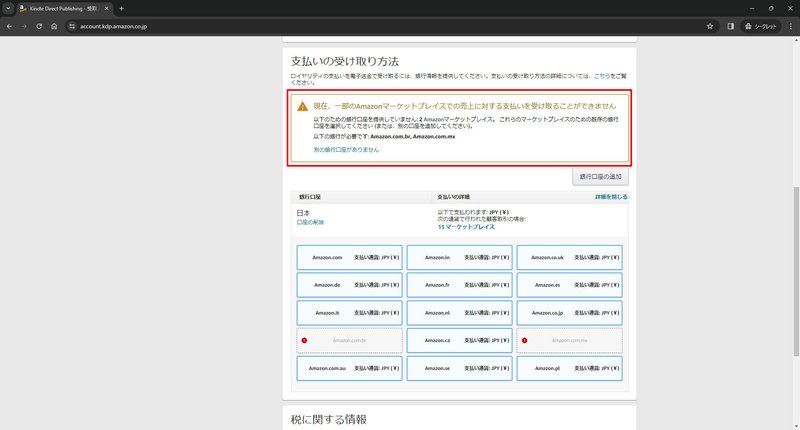The height and width of the screenshot is (430, 800).
Task: Click the 税に関する情報 heading
Action: click(329, 420)
